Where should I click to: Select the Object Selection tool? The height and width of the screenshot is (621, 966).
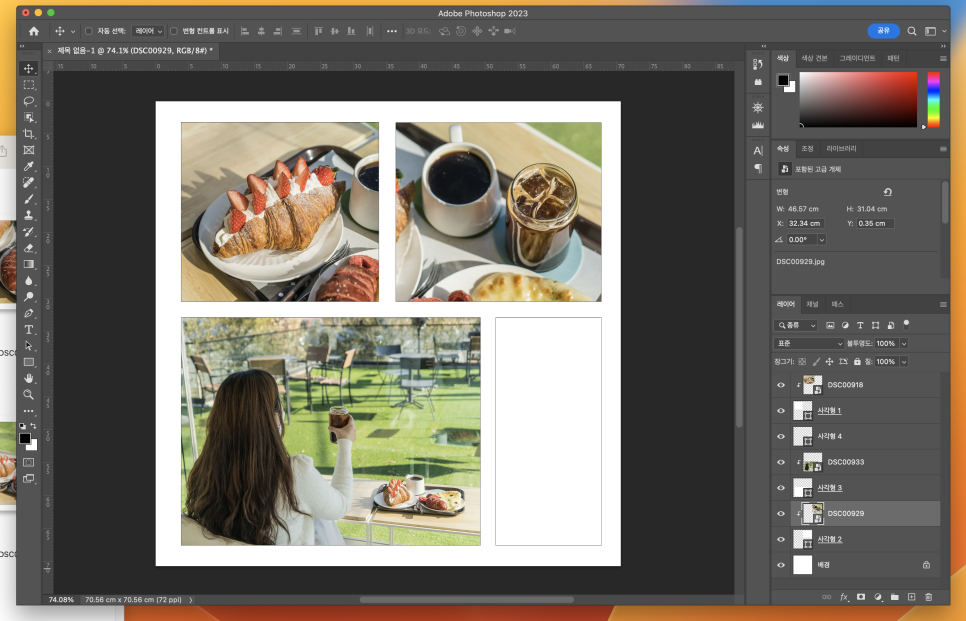pyautogui.click(x=28, y=118)
